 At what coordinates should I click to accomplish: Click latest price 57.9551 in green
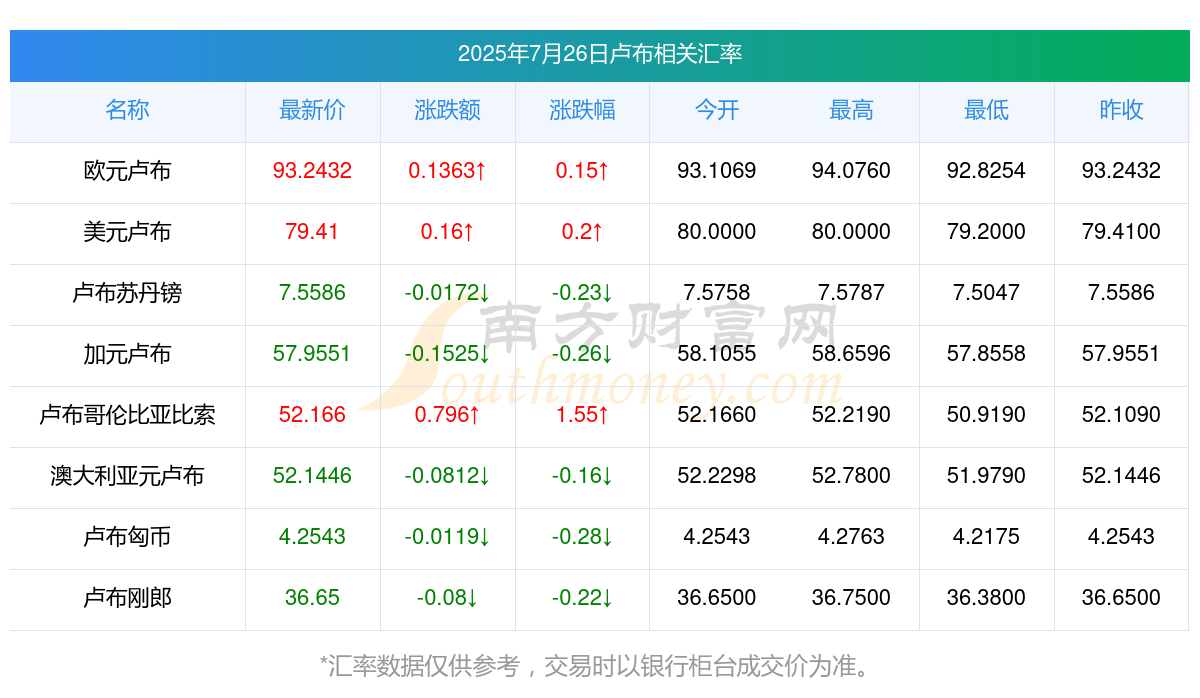[x=312, y=354]
